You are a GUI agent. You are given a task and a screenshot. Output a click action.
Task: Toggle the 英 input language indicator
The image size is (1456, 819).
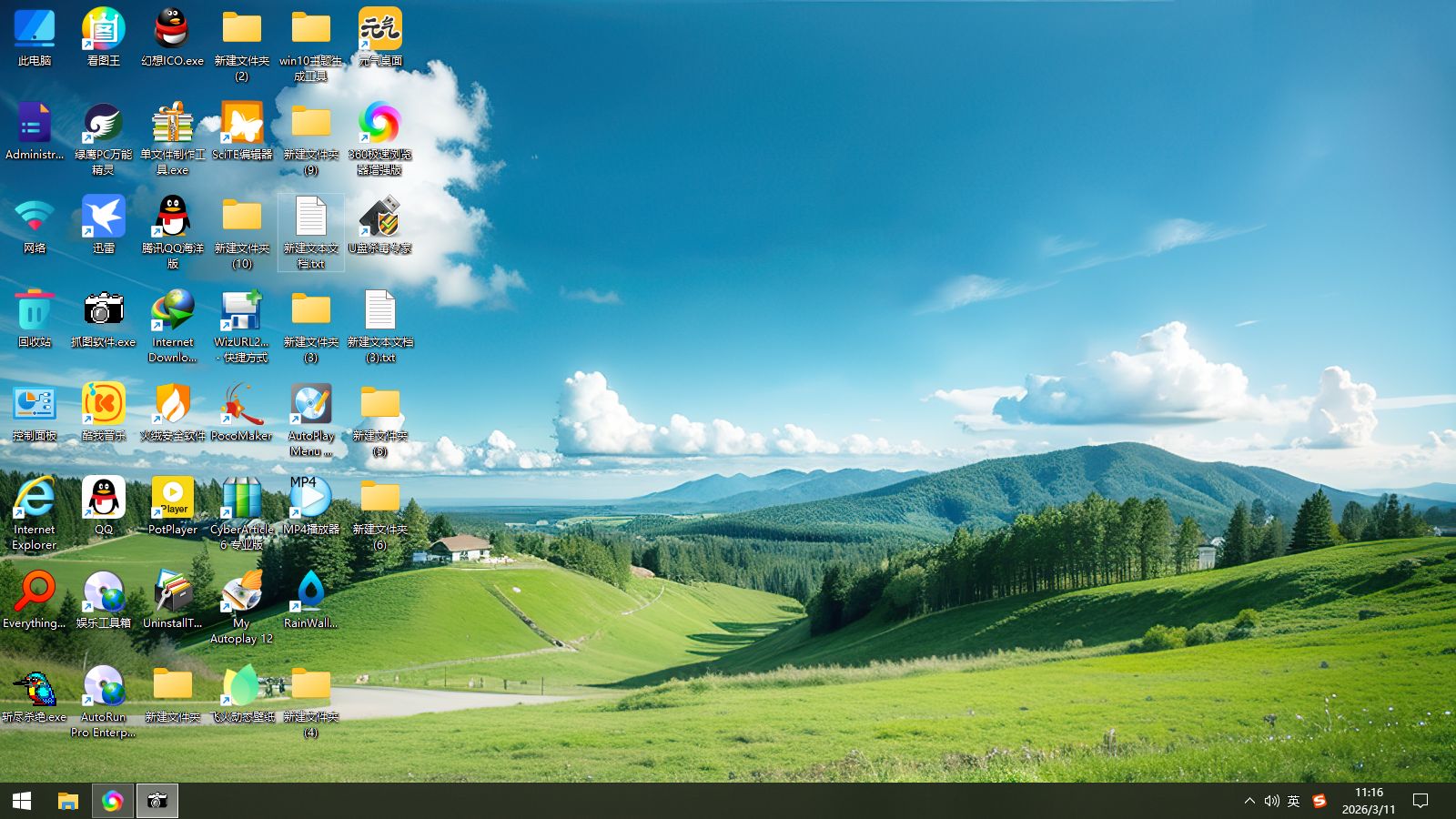point(1293,801)
